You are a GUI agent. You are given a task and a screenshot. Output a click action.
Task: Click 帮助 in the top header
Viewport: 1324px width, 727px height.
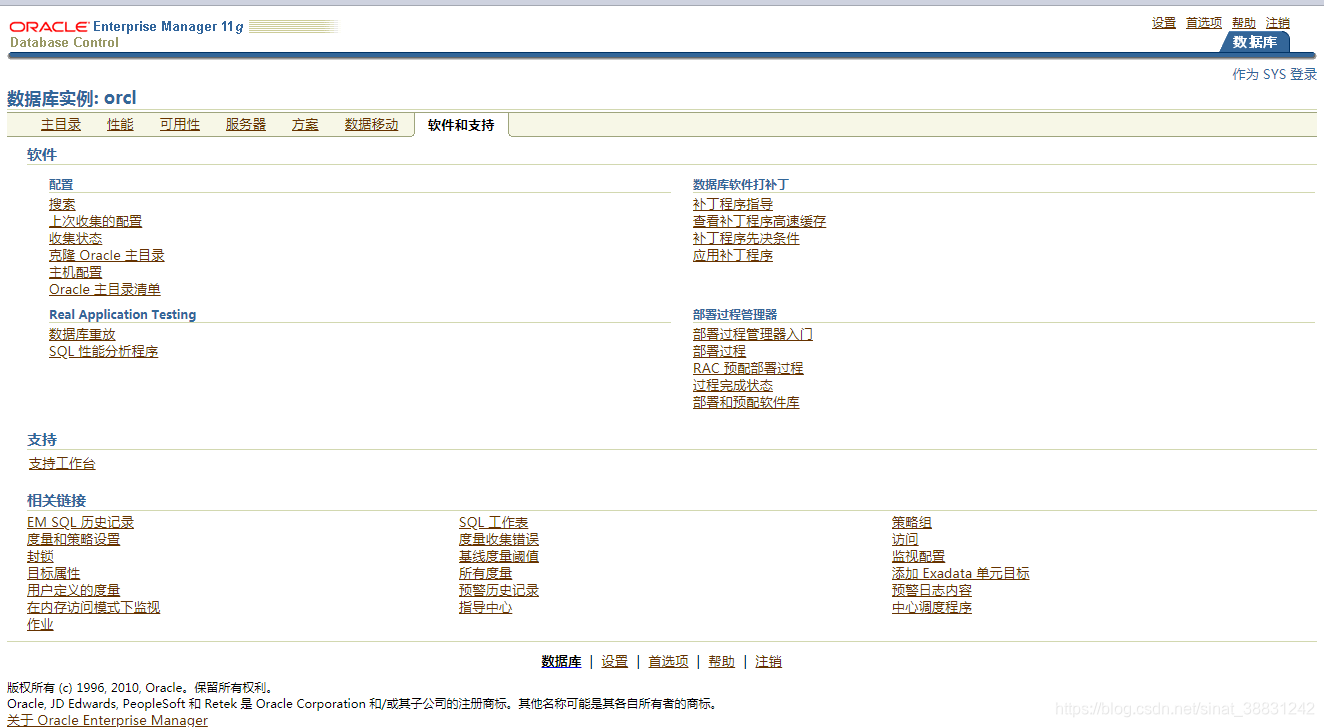pos(1244,23)
